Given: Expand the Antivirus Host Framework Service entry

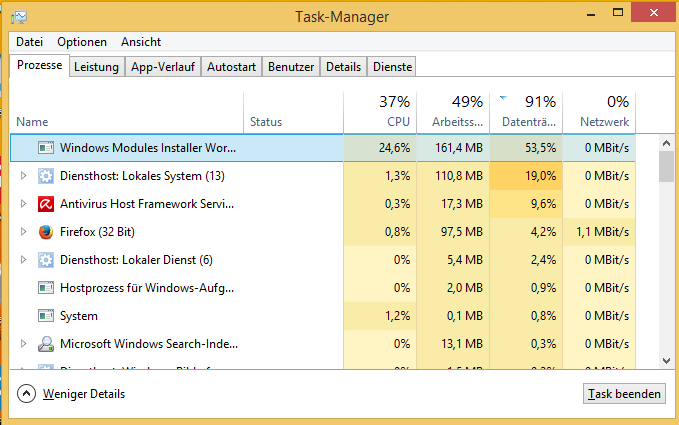Looking at the screenshot, I should (25, 204).
